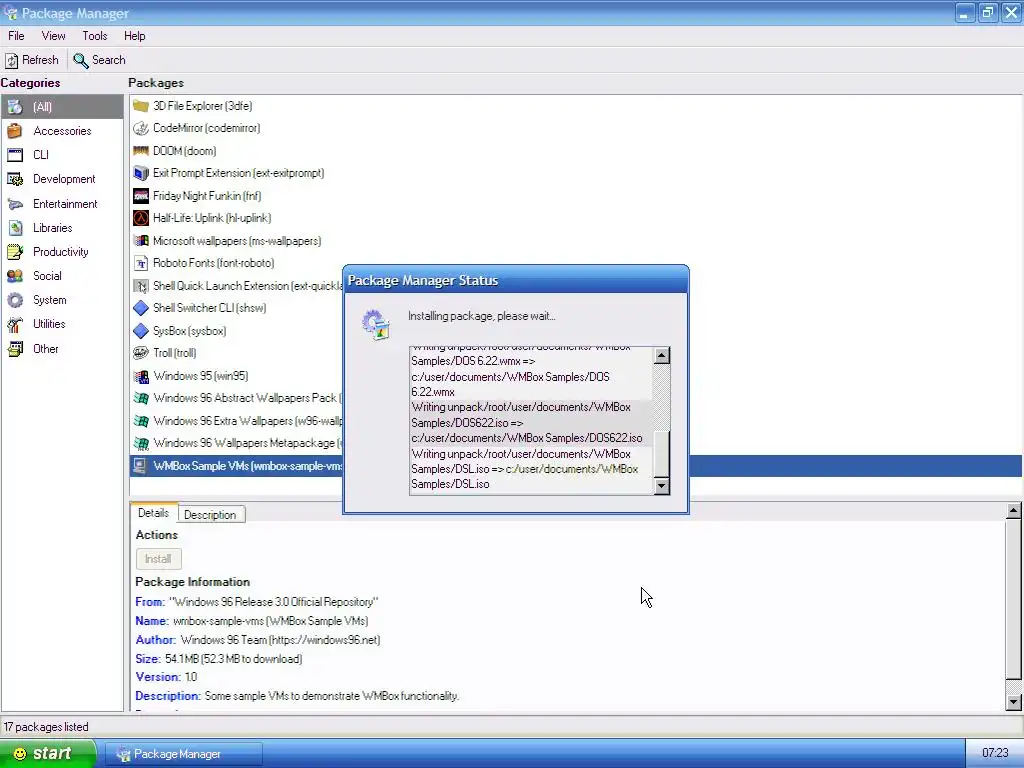Click the Roboto Fonts package icon
Screen dimensions: 1024x768
(x=141, y=263)
